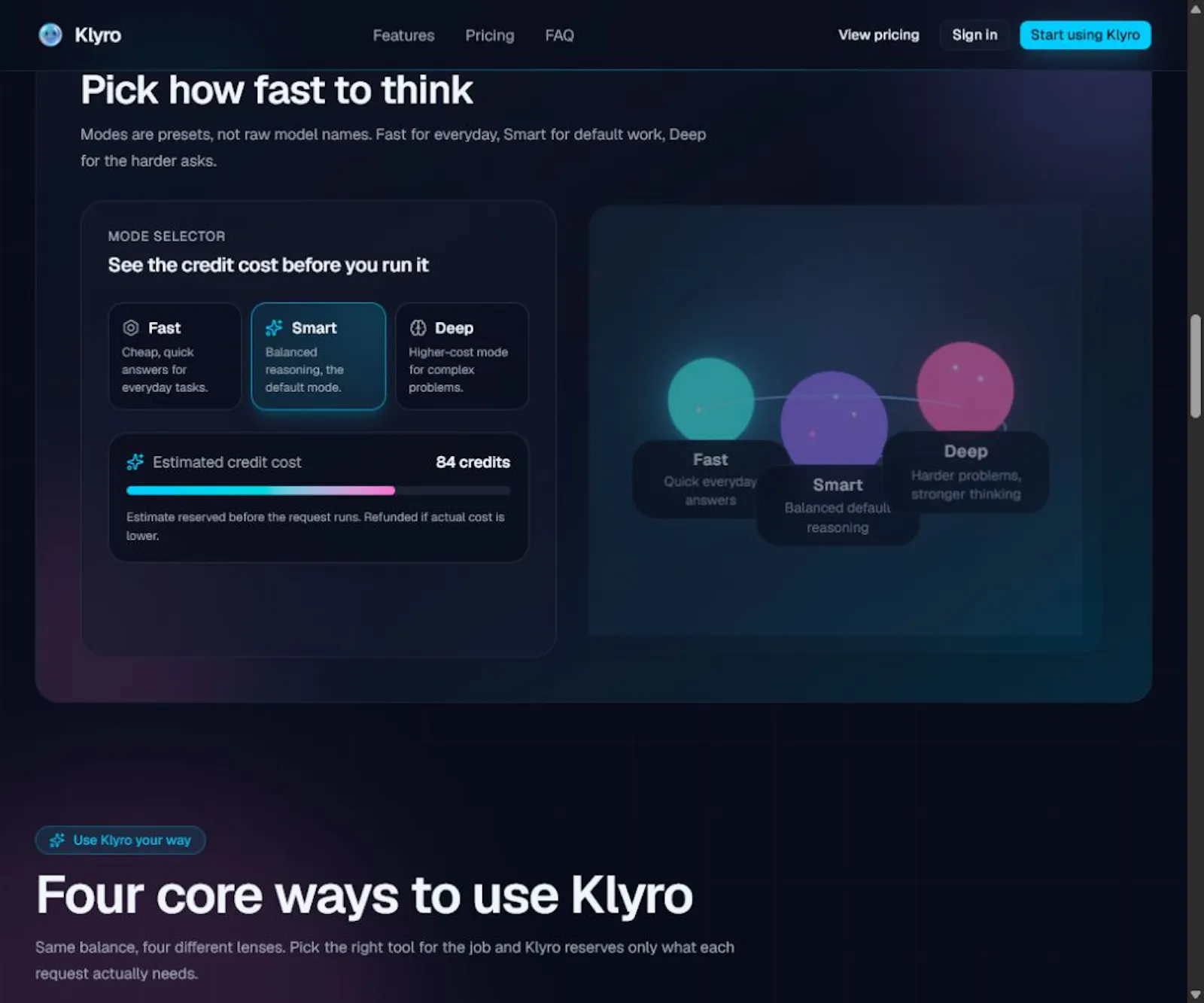Image resolution: width=1204 pixels, height=1003 pixels.
Task: Click the View pricing link
Action: (x=879, y=35)
